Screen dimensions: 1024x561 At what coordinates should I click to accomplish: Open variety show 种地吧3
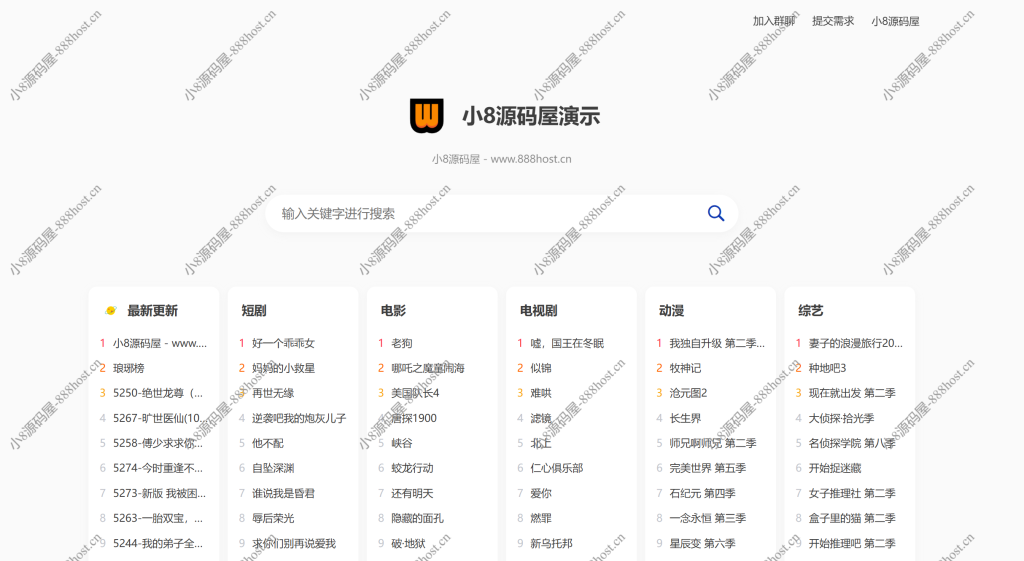827,368
